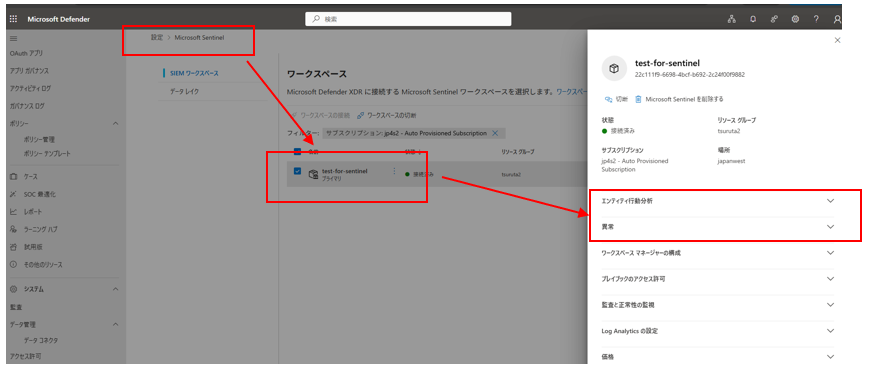Click the workspace cube icon in test-for-sentinel row
This screenshot has height=369, width=881.
(313, 174)
